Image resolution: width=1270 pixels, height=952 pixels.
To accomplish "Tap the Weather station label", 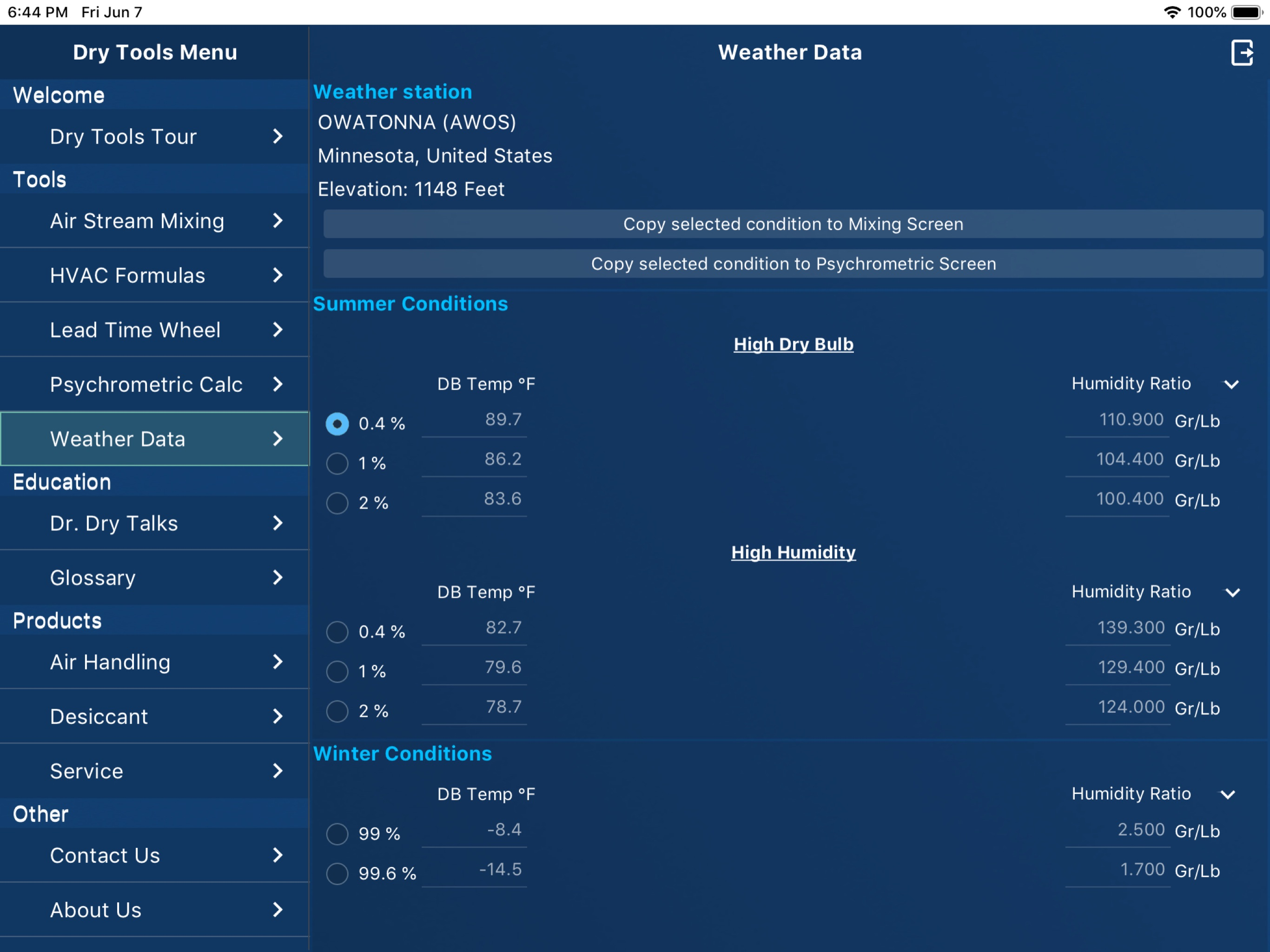I will click(x=393, y=92).
